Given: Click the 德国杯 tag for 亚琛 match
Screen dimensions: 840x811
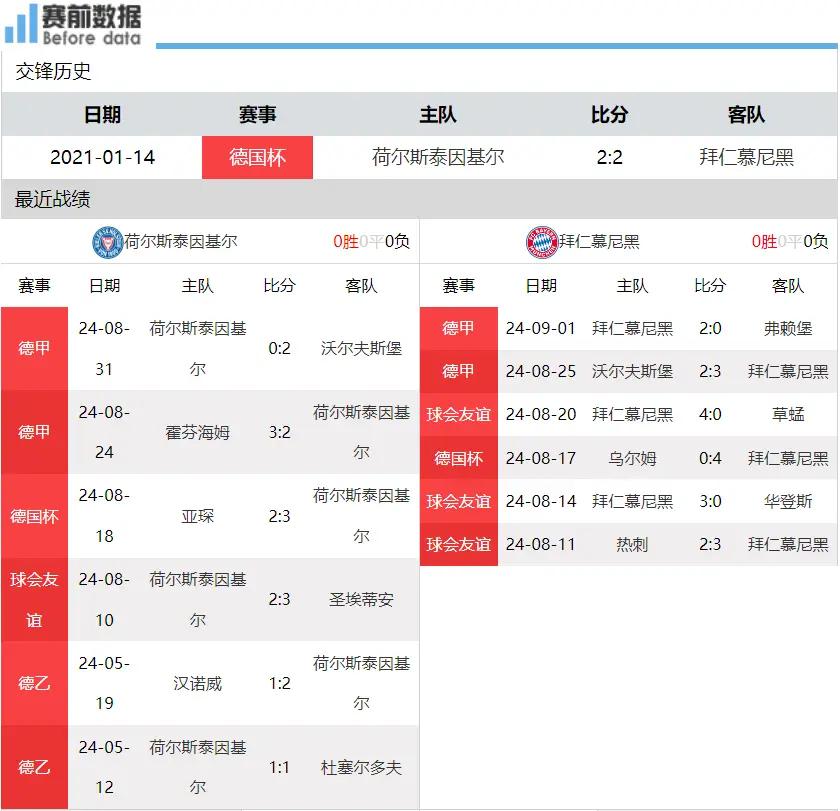Looking at the screenshot, I should [34, 516].
